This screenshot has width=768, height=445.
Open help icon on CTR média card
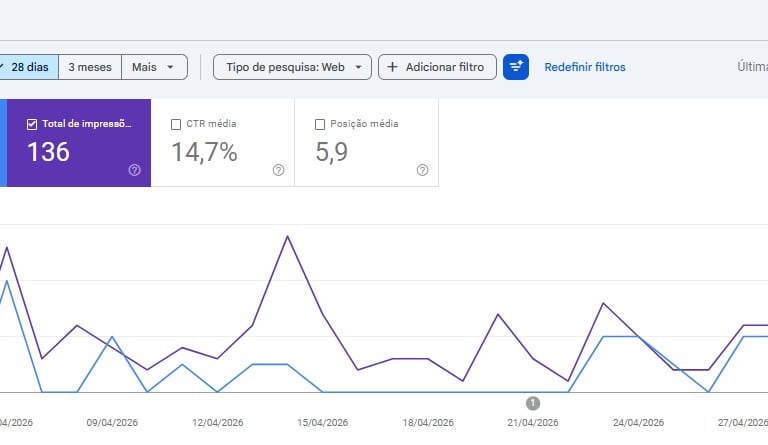coord(279,170)
